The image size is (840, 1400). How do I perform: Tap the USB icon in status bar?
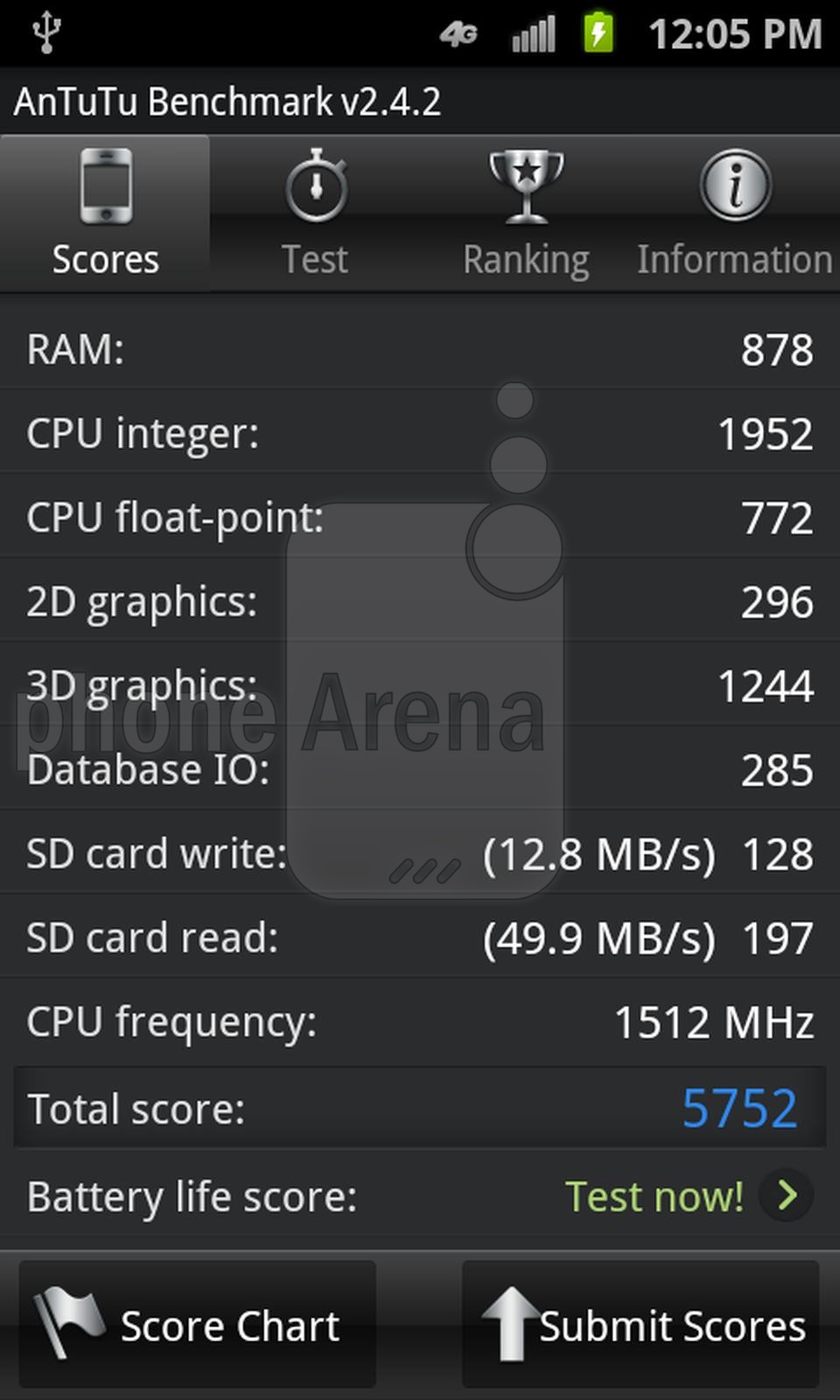coord(46,33)
